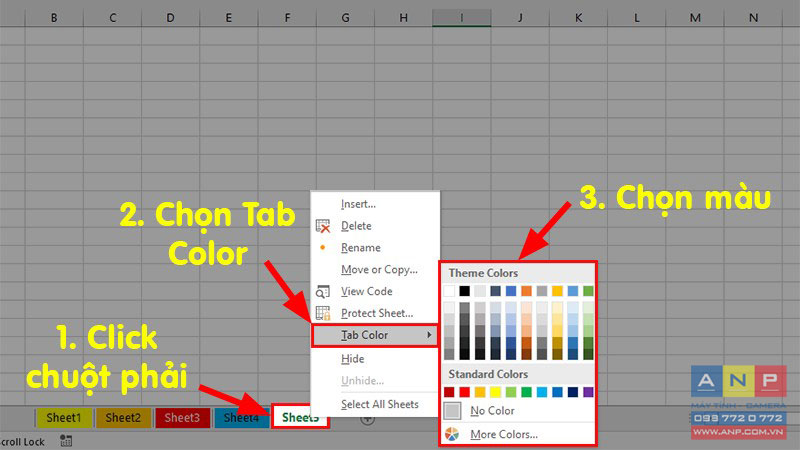Click the Theme Colors heading
This screenshot has width=800, height=450.
483,273
